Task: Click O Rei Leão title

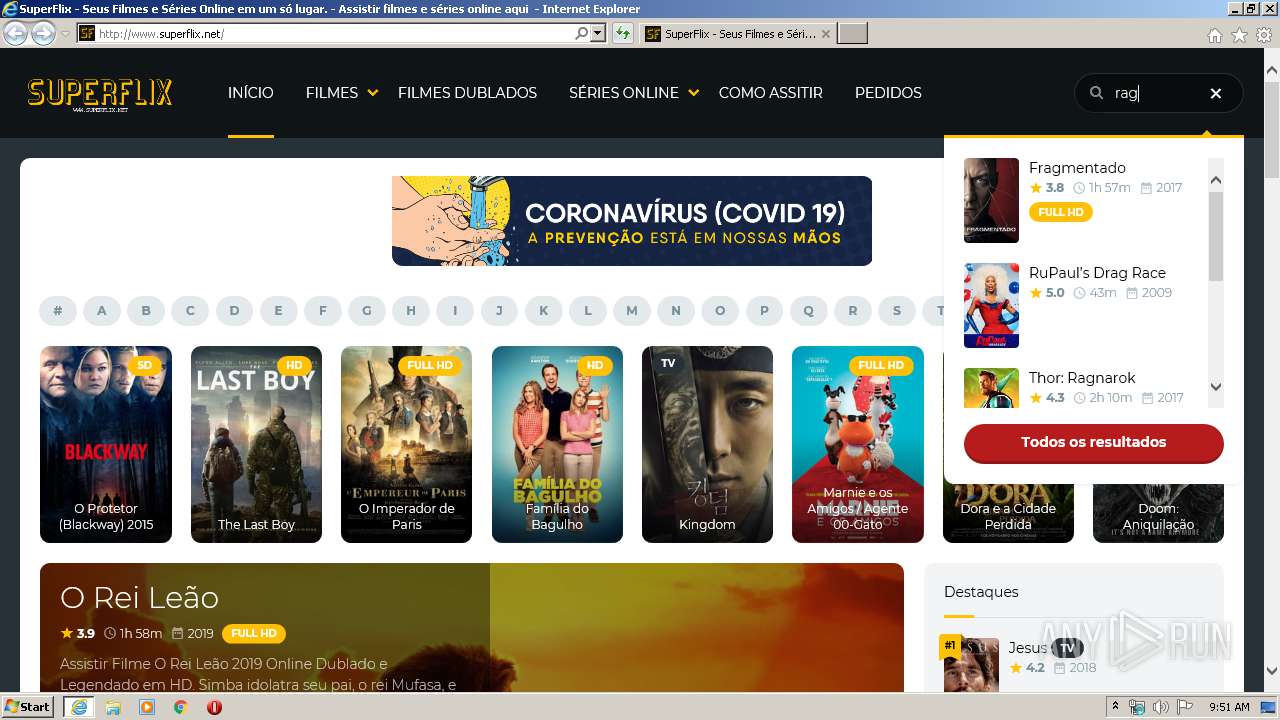Action: pos(139,597)
